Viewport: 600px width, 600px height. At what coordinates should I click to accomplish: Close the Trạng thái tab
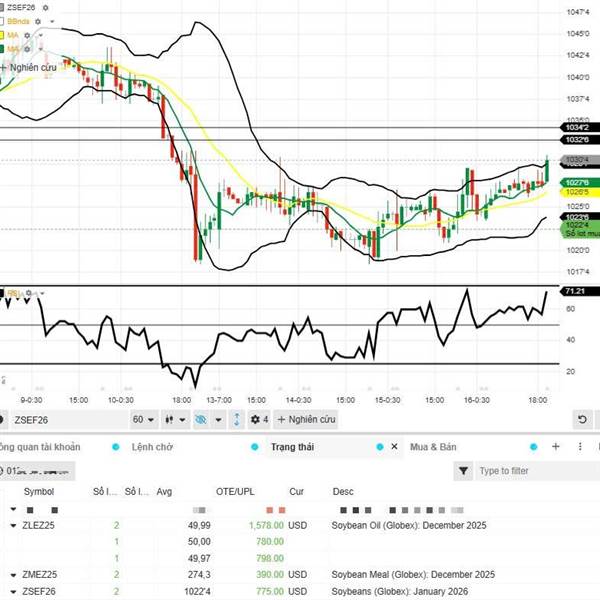click(395, 447)
